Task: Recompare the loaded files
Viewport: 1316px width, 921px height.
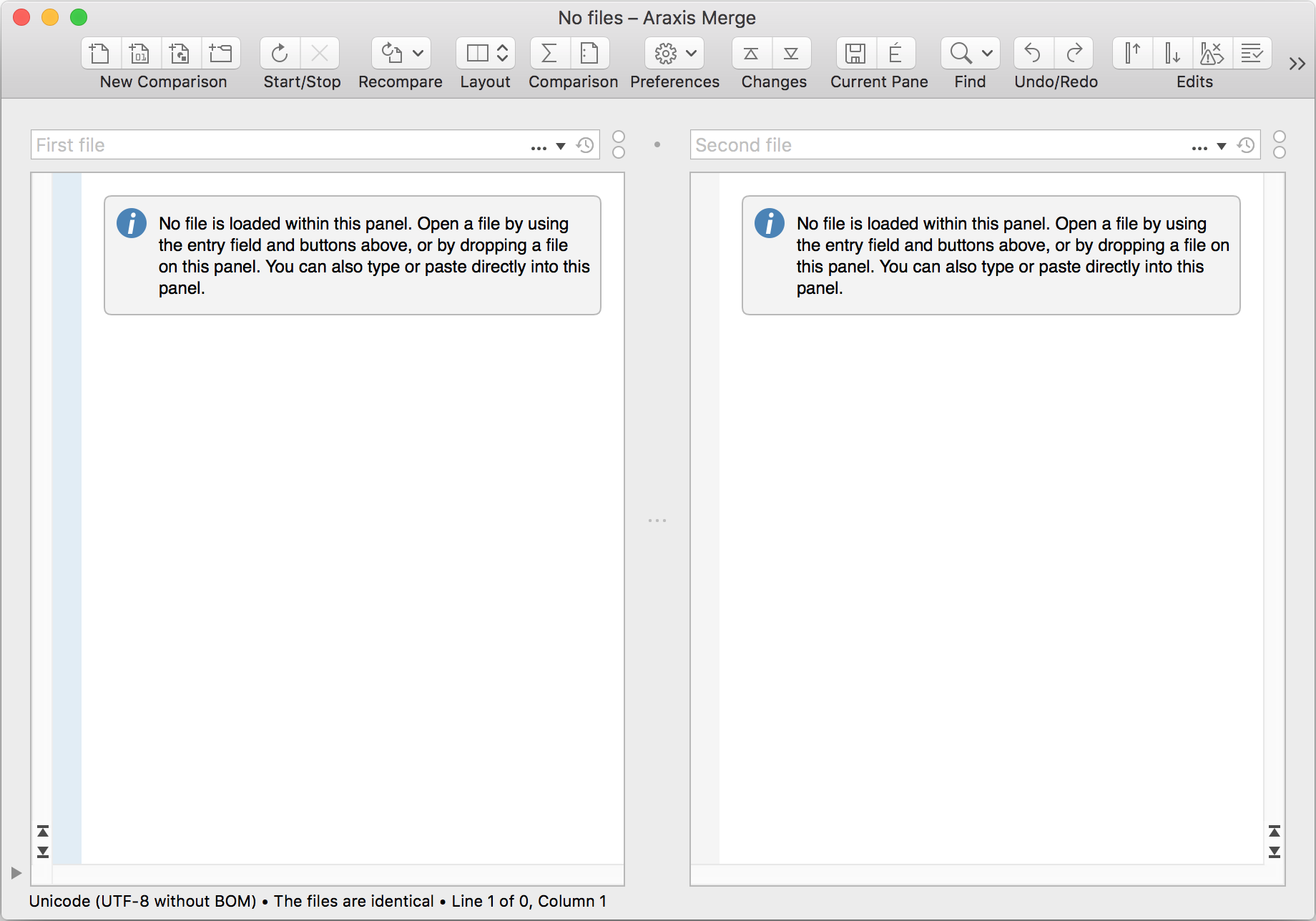Action: pos(389,53)
